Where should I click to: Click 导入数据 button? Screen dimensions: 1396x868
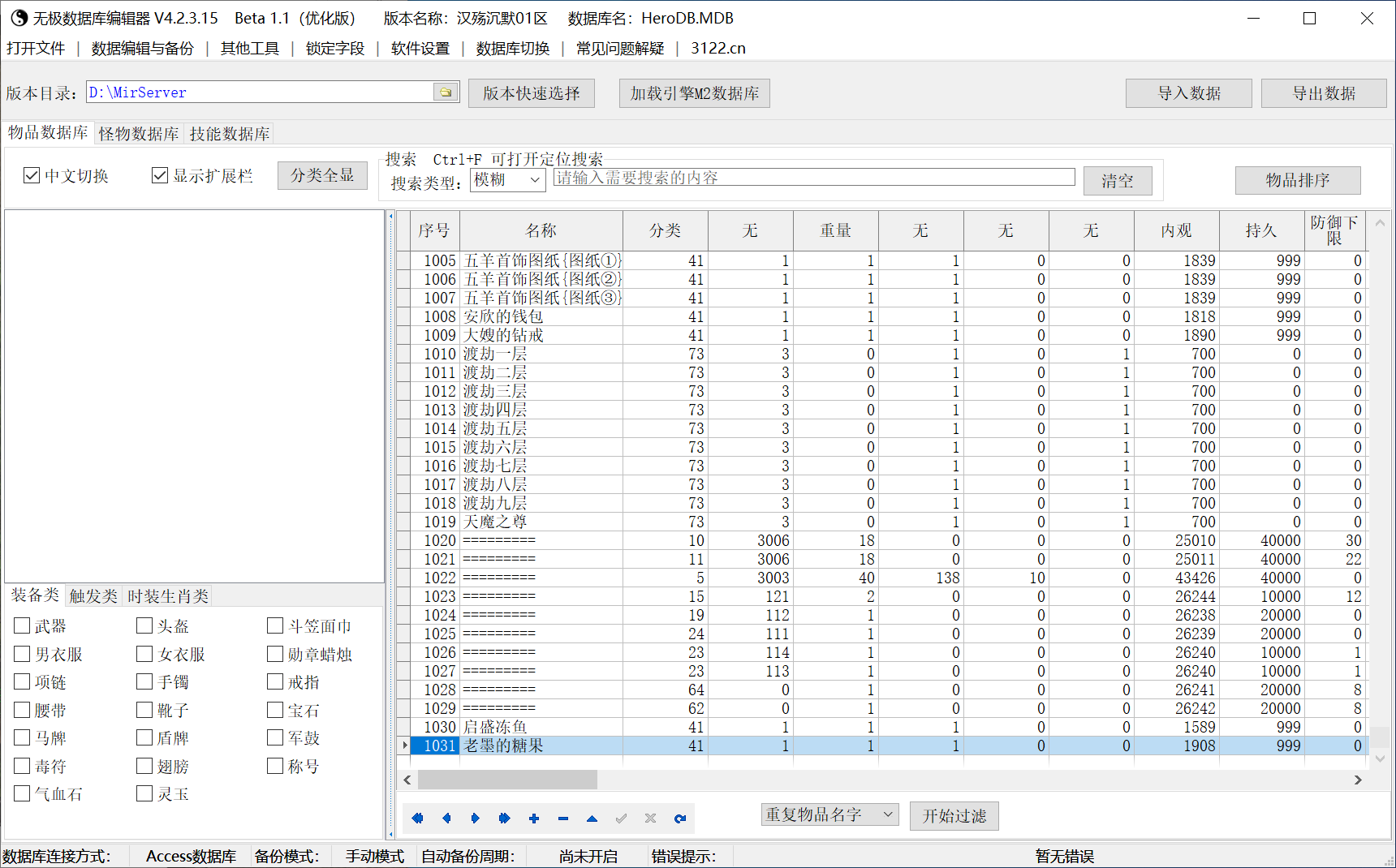click(1189, 93)
